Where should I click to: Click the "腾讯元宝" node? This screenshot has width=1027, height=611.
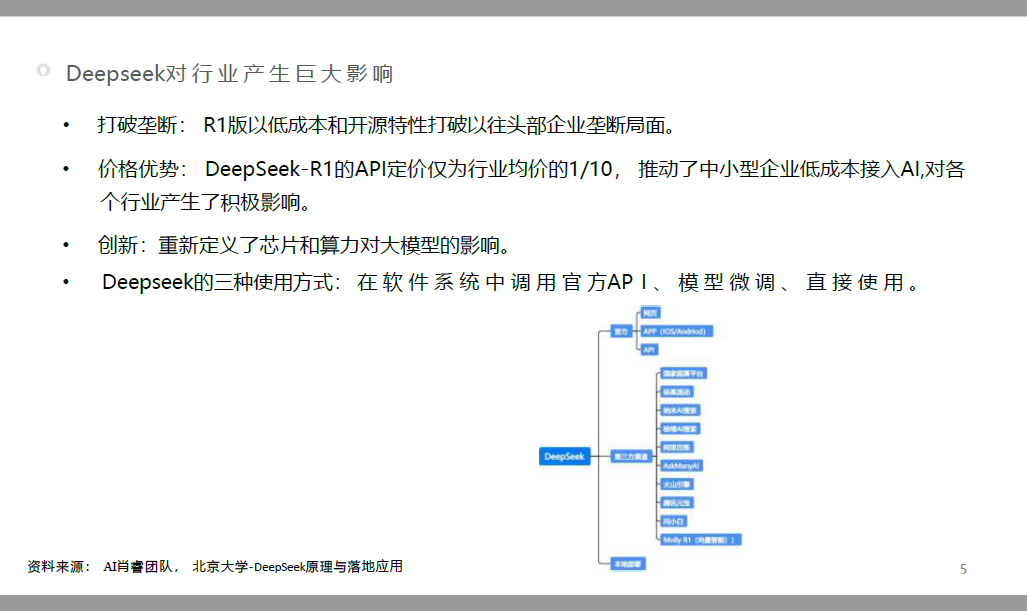[676, 503]
